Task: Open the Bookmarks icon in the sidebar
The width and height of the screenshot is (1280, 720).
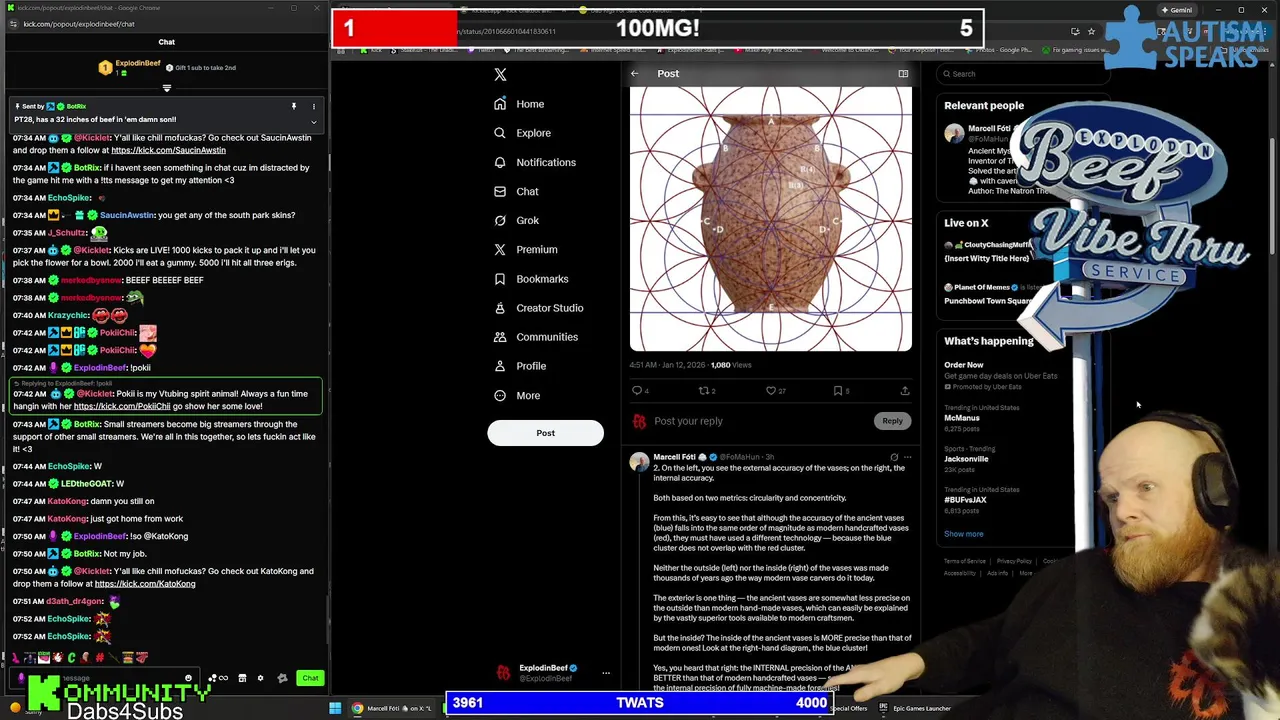Action: (x=500, y=279)
